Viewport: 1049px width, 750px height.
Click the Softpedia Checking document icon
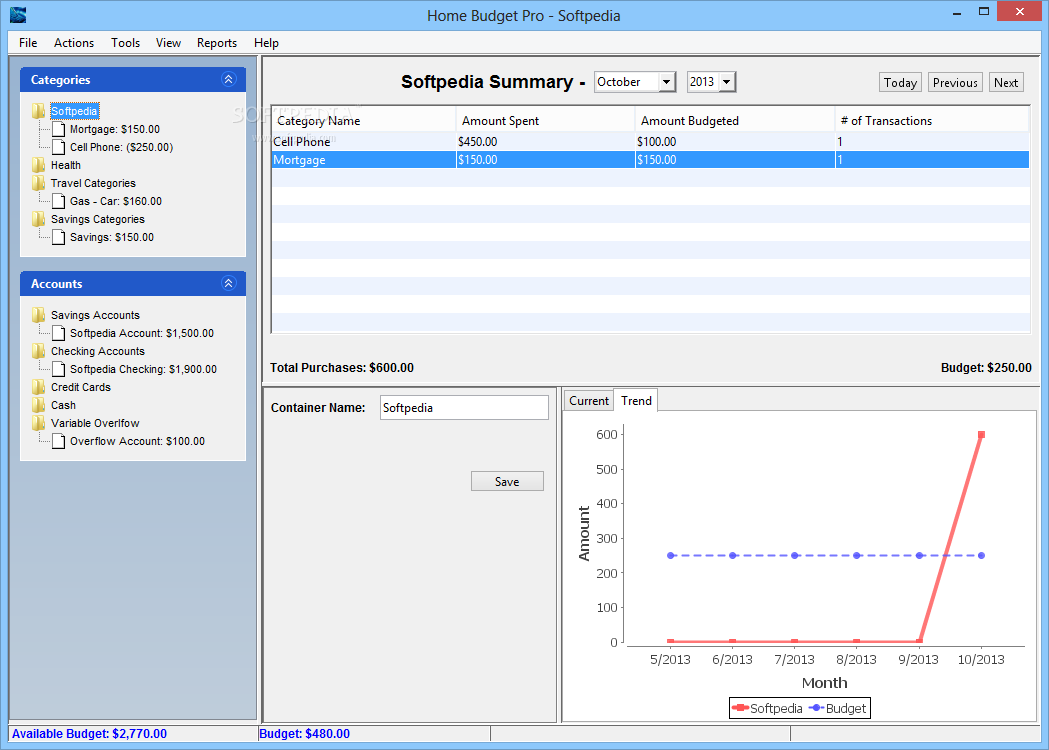coord(59,369)
